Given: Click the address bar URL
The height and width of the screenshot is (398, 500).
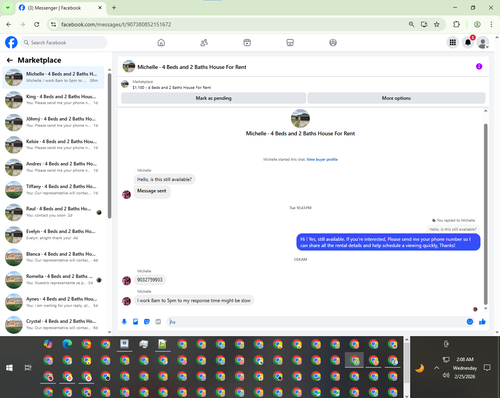Looking at the screenshot, I should (x=116, y=24).
